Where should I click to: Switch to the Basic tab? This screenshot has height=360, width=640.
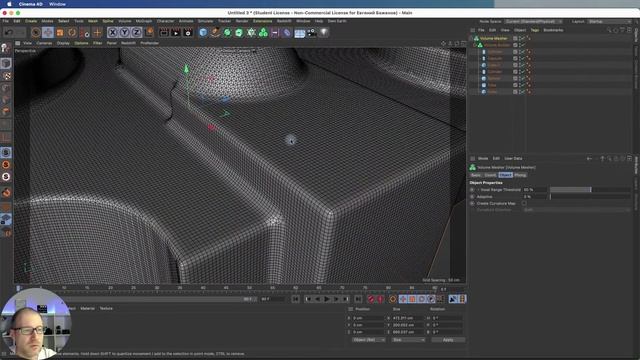coord(476,175)
